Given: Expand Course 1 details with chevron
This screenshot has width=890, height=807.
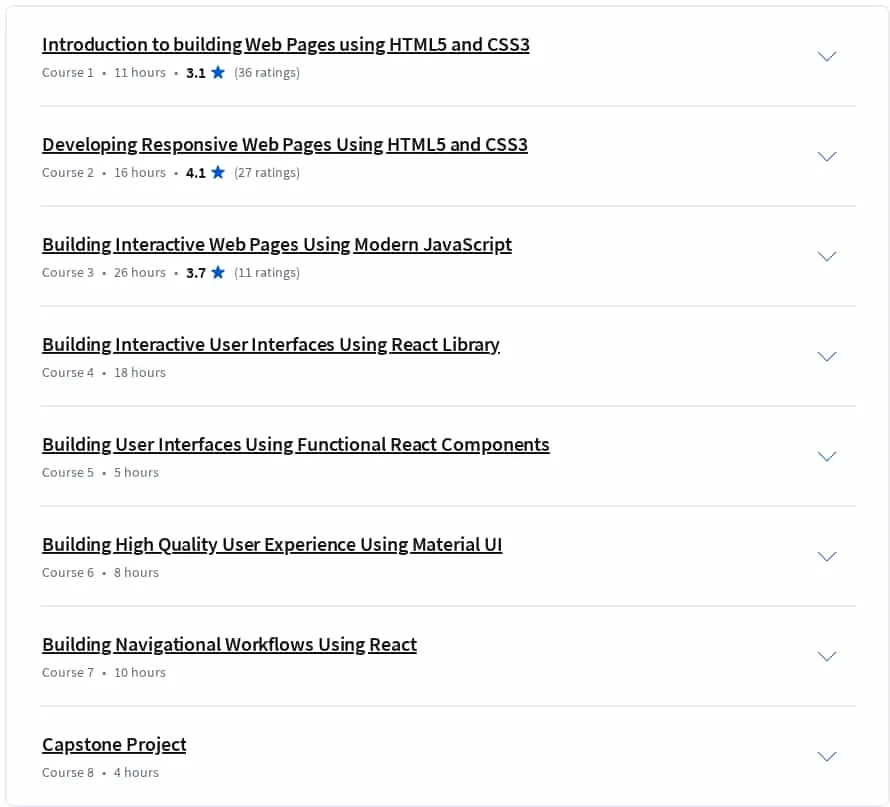Looking at the screenshot, I should [x=826, y=56].
